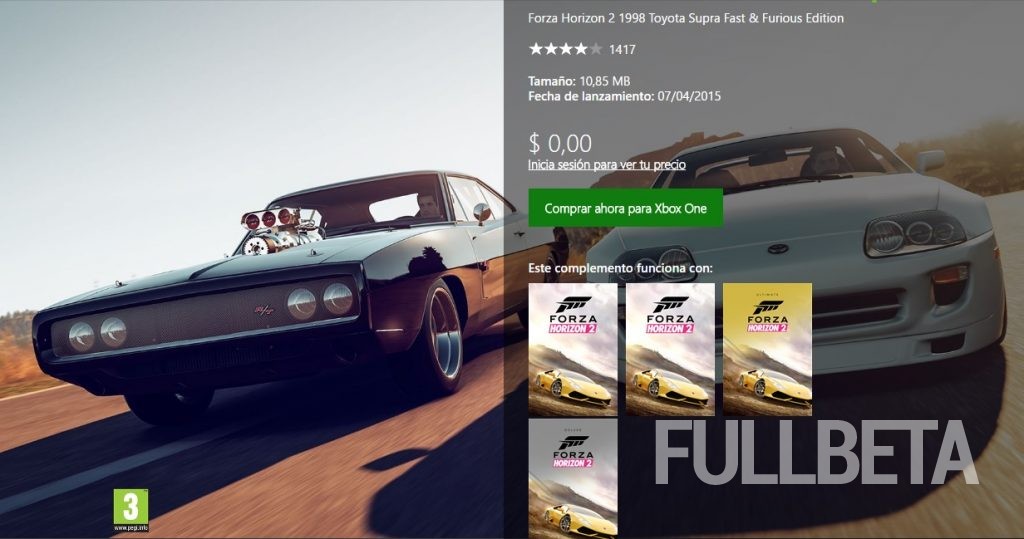
Task: Click the middle third star in rating
Action: click(x=566, y=48)
